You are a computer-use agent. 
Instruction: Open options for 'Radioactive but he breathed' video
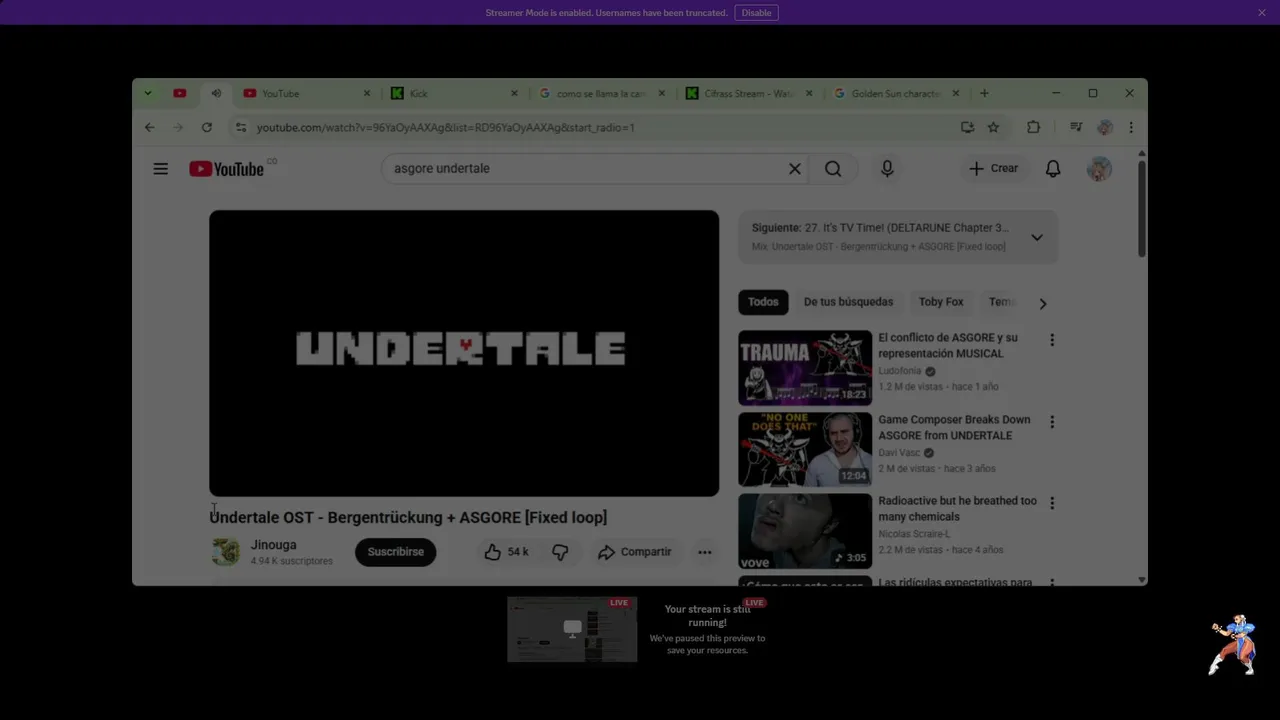(1051, 503)
